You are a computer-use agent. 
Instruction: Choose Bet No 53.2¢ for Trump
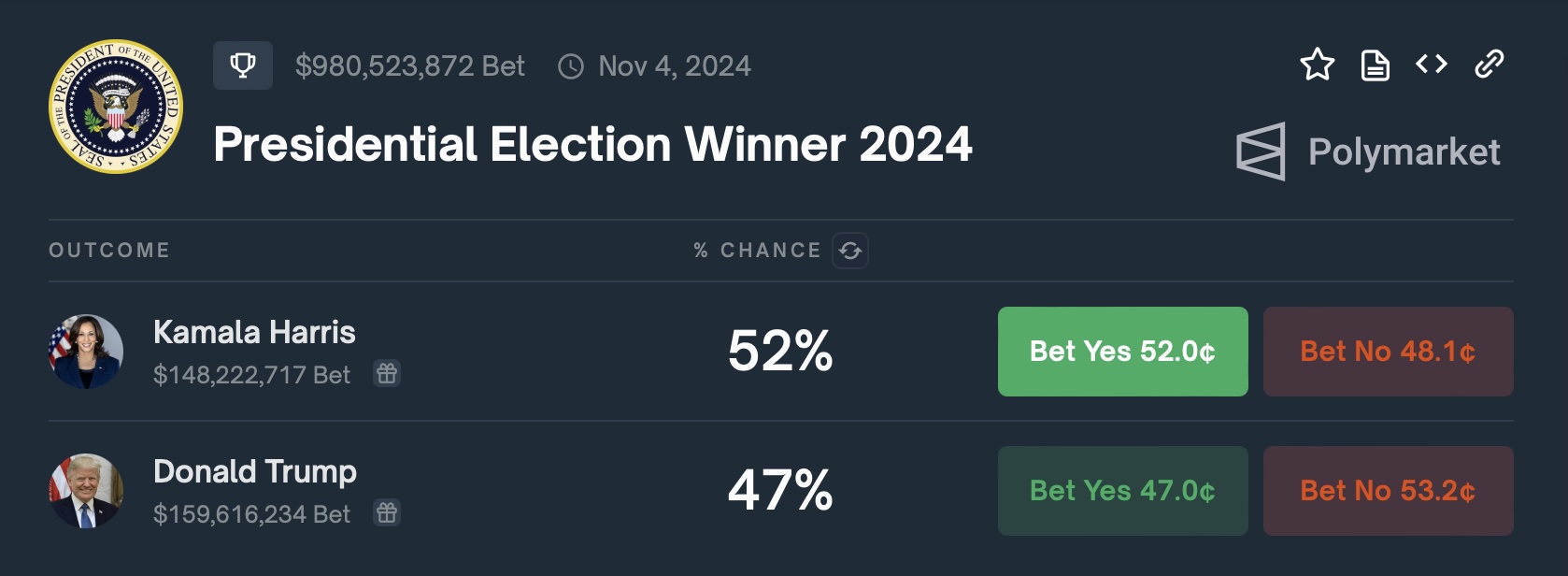1388,491
